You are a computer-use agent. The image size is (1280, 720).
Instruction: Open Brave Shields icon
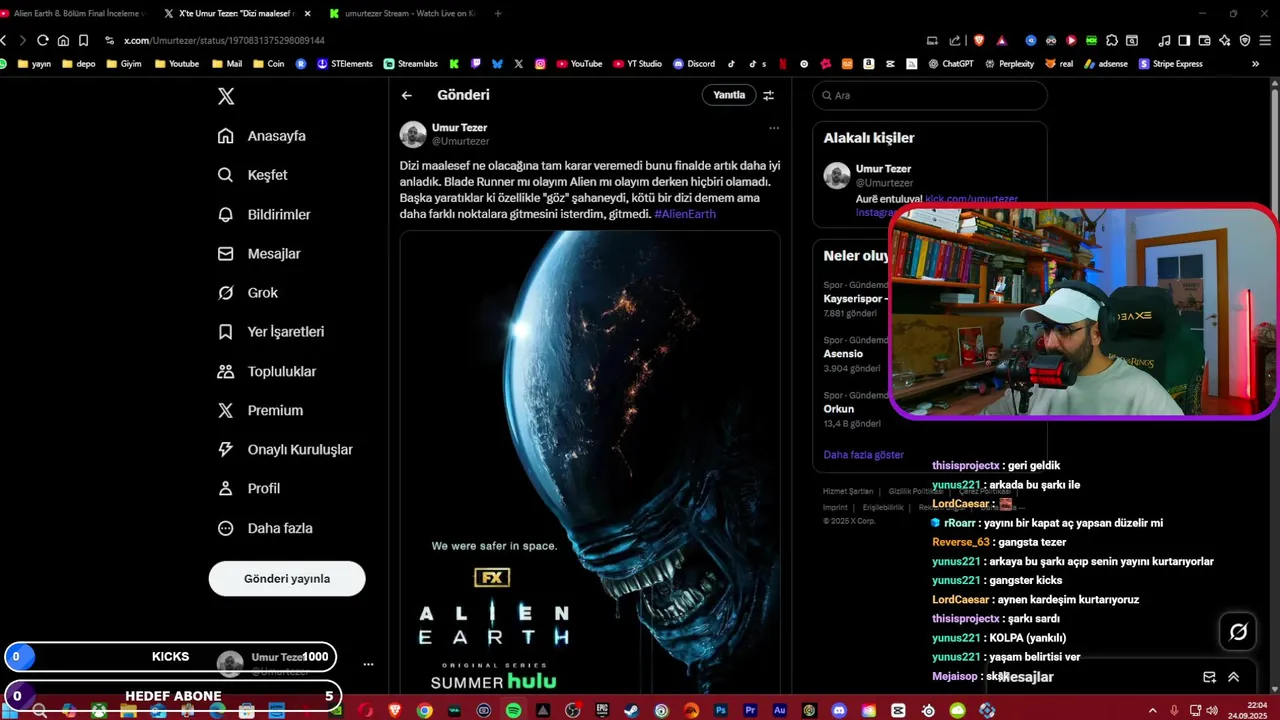(x=979, y=40)
